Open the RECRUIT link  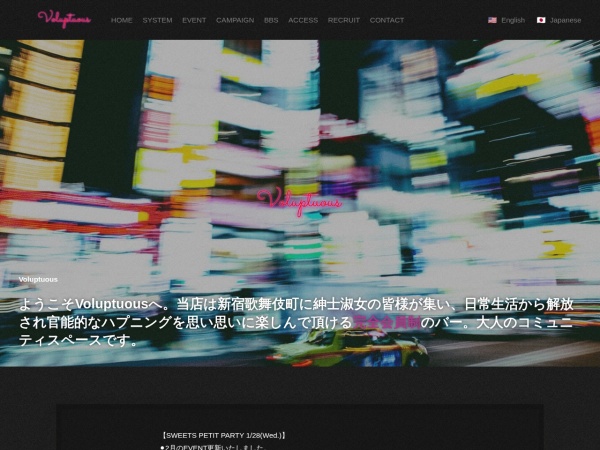(x=344, y=20)
